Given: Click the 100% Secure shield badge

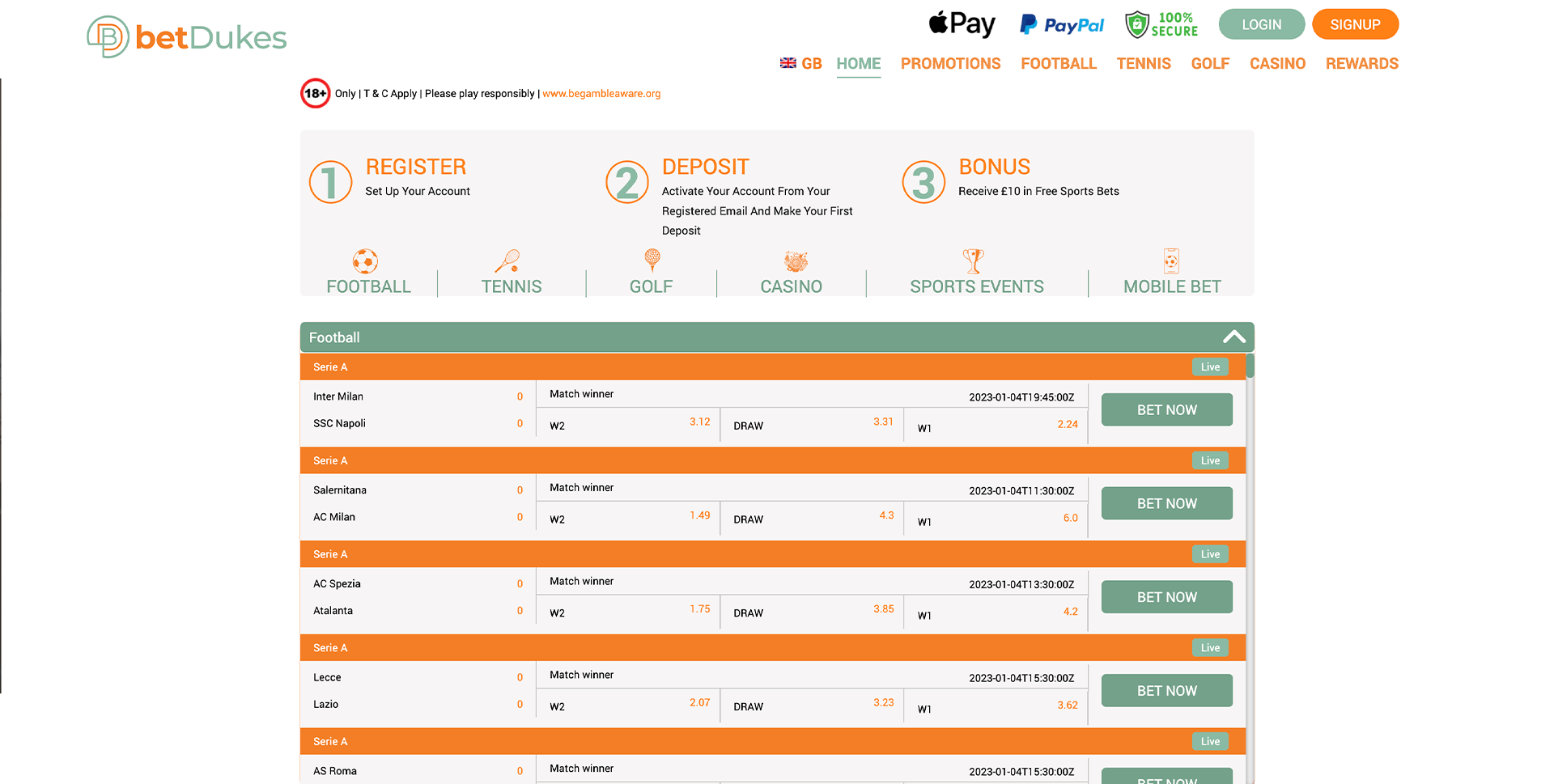Looking at the screenshot, I should click(x=1161, y=24).
